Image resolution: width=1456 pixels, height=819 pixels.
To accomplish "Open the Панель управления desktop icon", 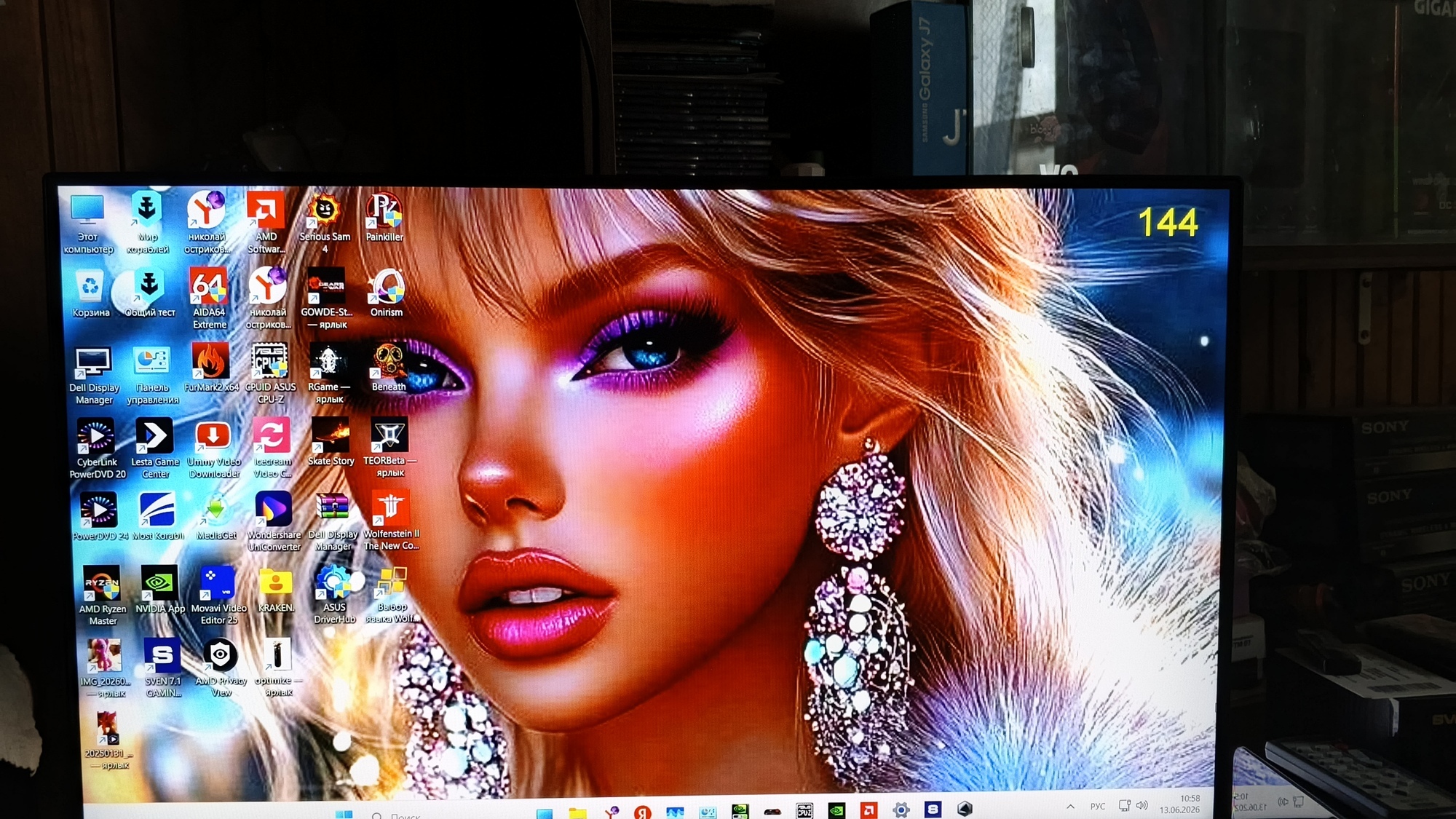I will [152, 373].
